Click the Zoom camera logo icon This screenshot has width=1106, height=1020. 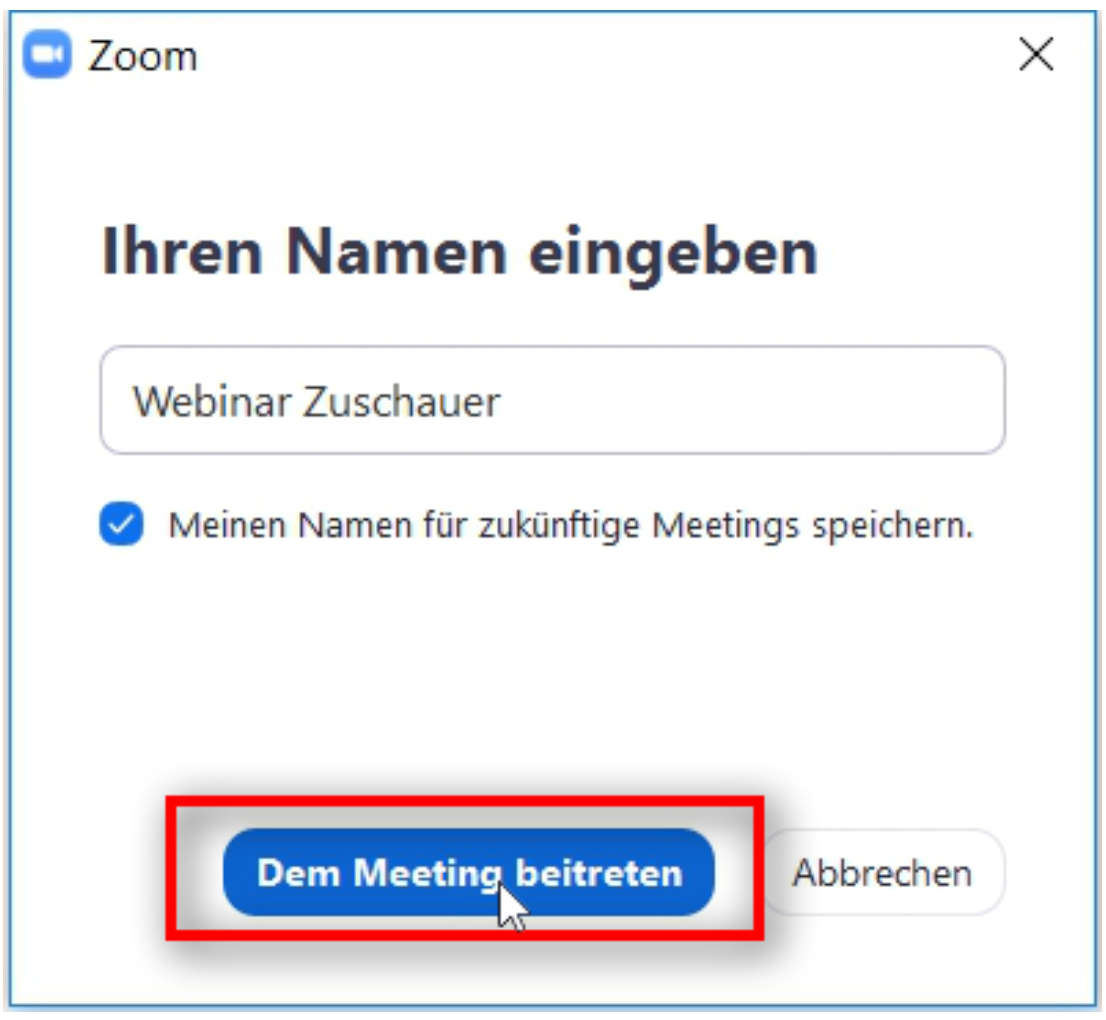(47, 54)
